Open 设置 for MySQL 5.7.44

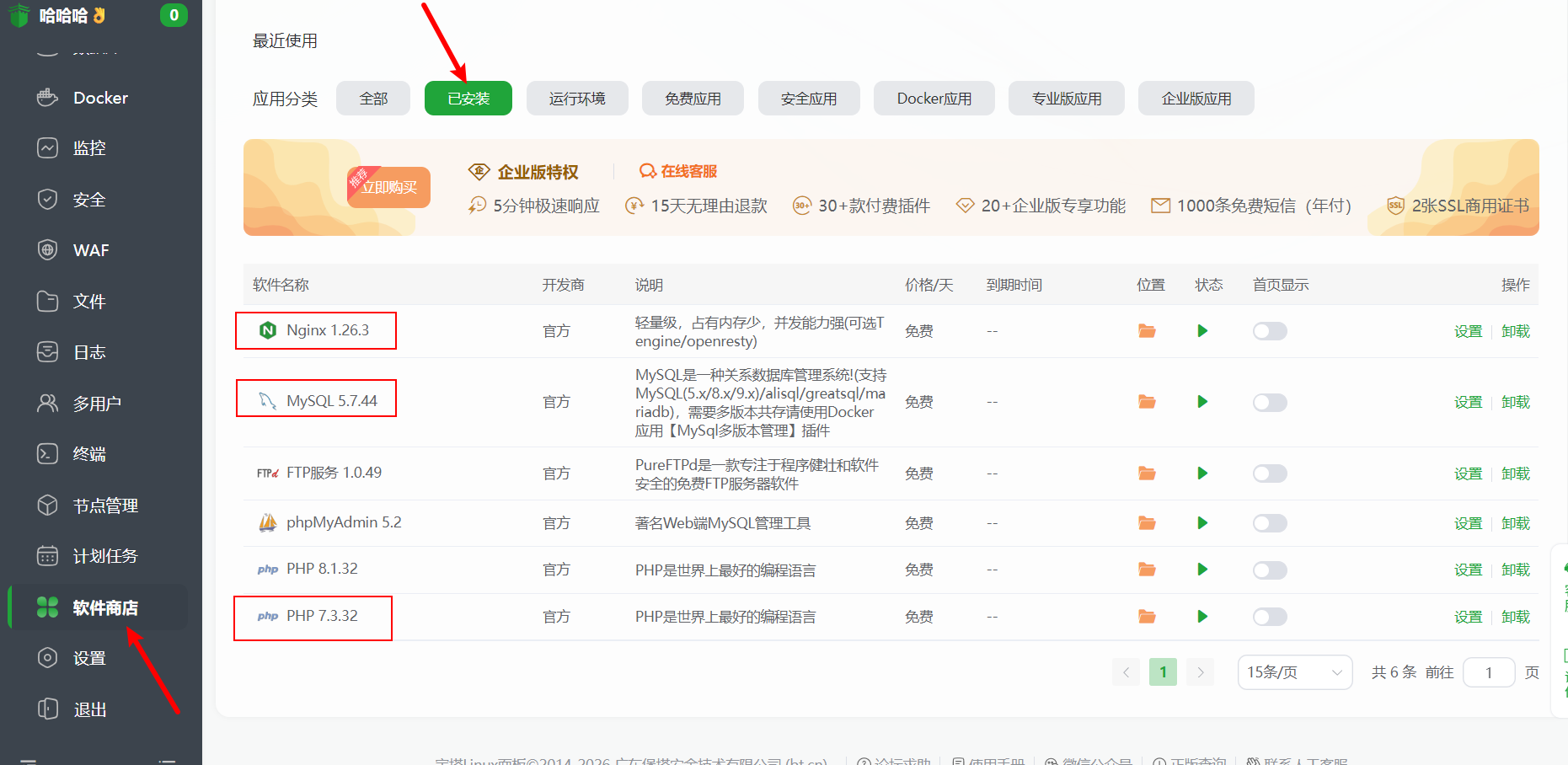tap(1468, 402)
